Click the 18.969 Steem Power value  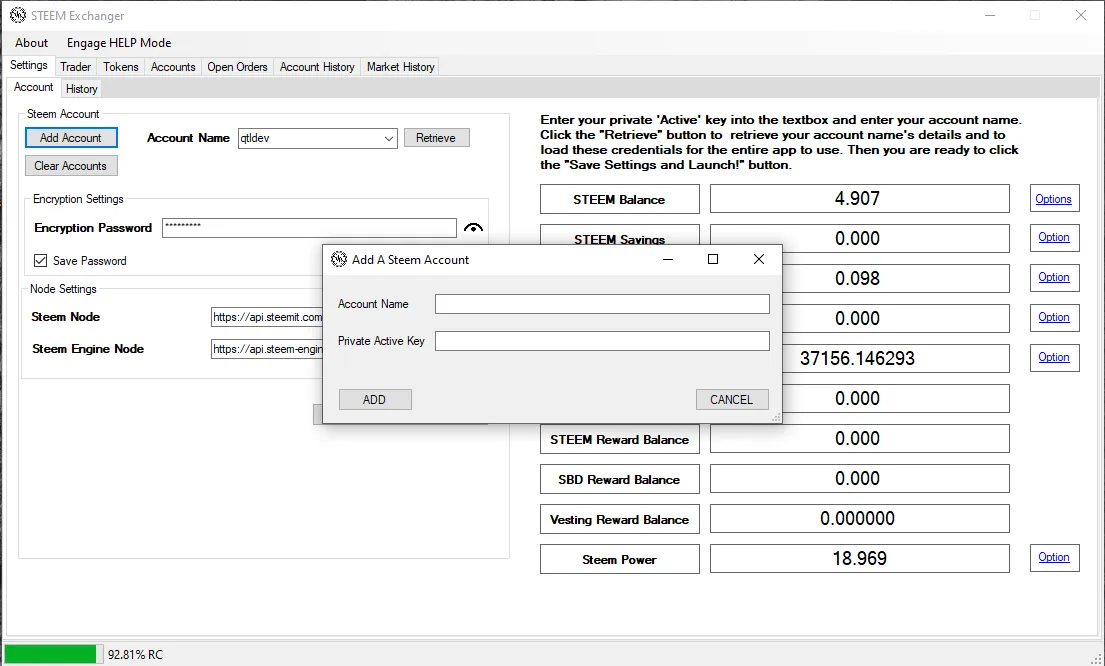859,559
